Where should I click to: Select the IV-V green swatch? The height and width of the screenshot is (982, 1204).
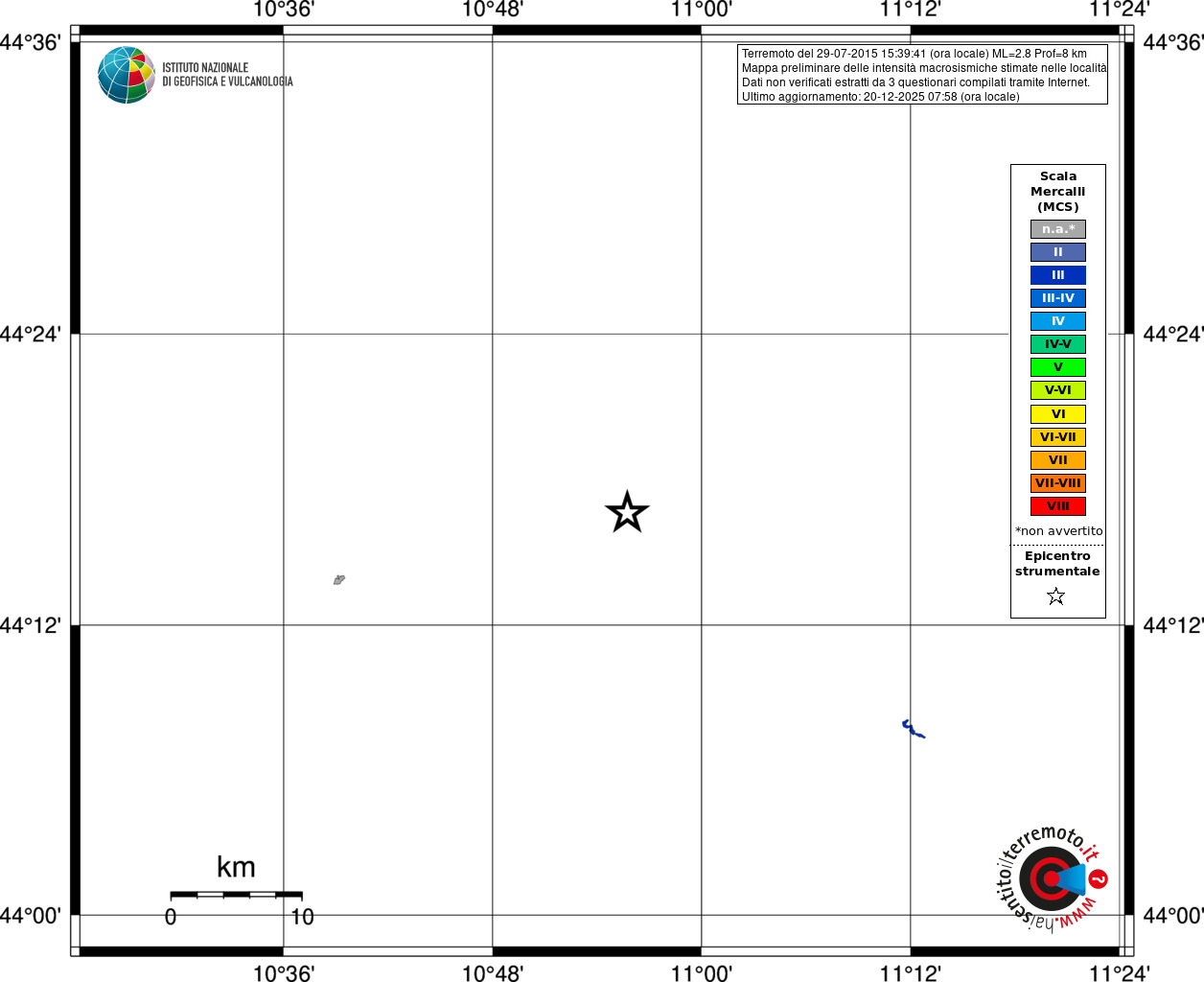click(1058, 344)
